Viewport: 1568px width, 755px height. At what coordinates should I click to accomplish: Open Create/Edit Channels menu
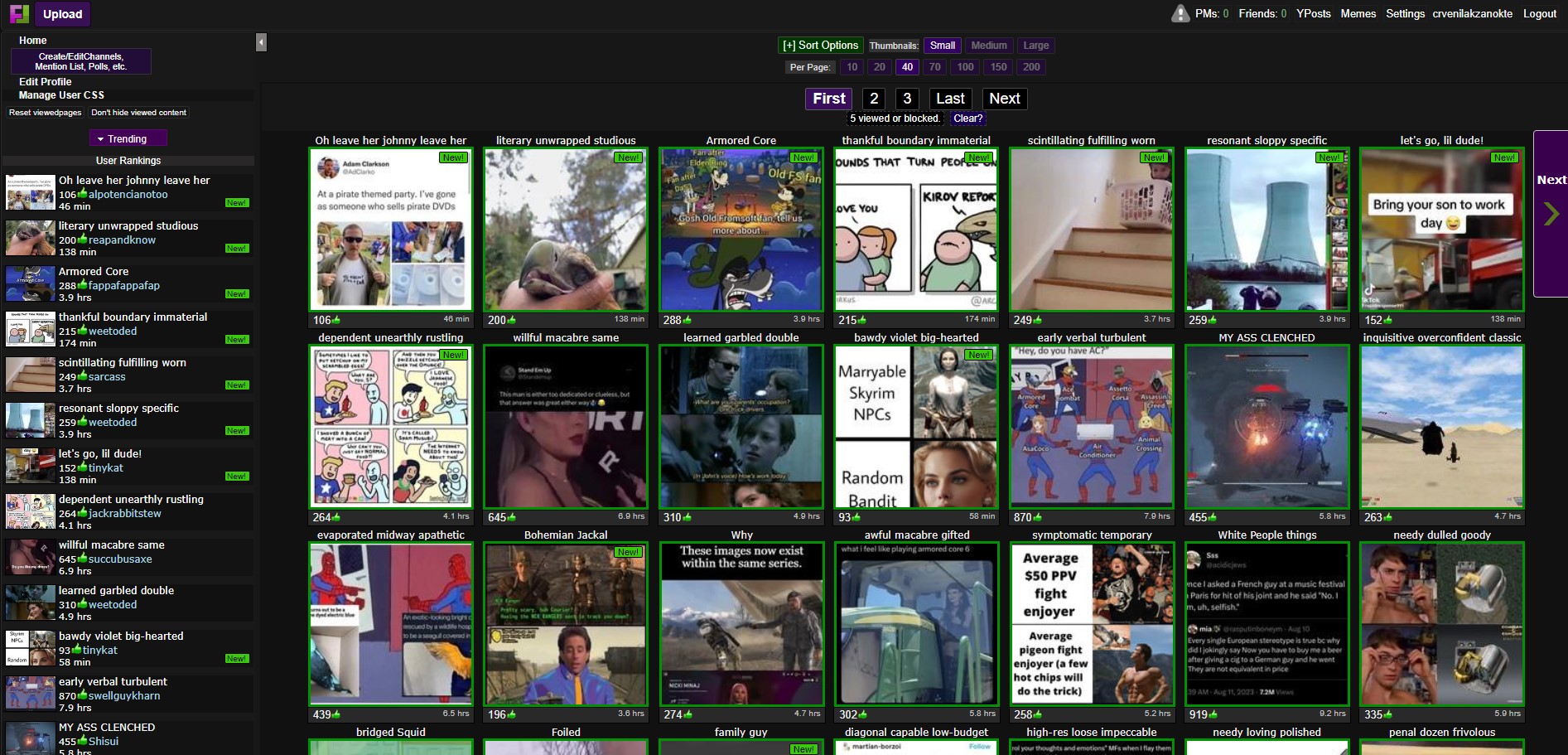coord(80,61)
